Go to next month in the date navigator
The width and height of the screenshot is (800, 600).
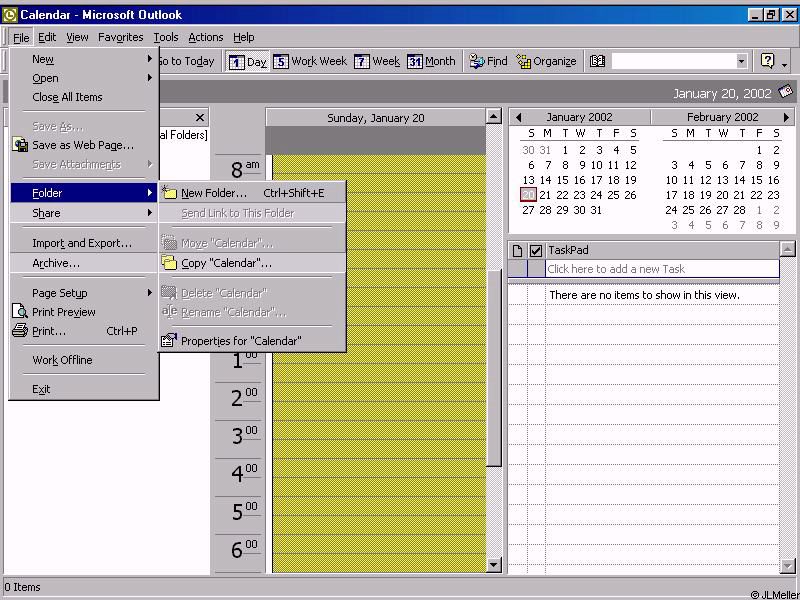[x=786, y=117]
